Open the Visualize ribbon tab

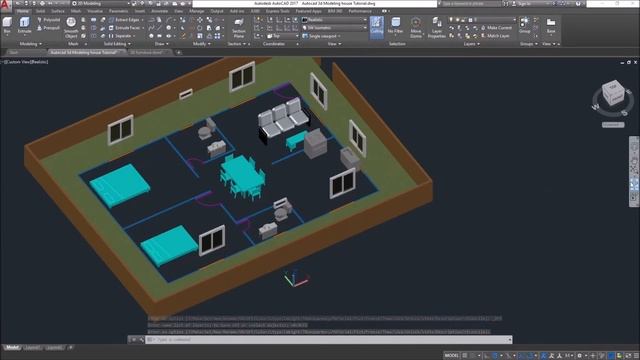click(95, 11)
